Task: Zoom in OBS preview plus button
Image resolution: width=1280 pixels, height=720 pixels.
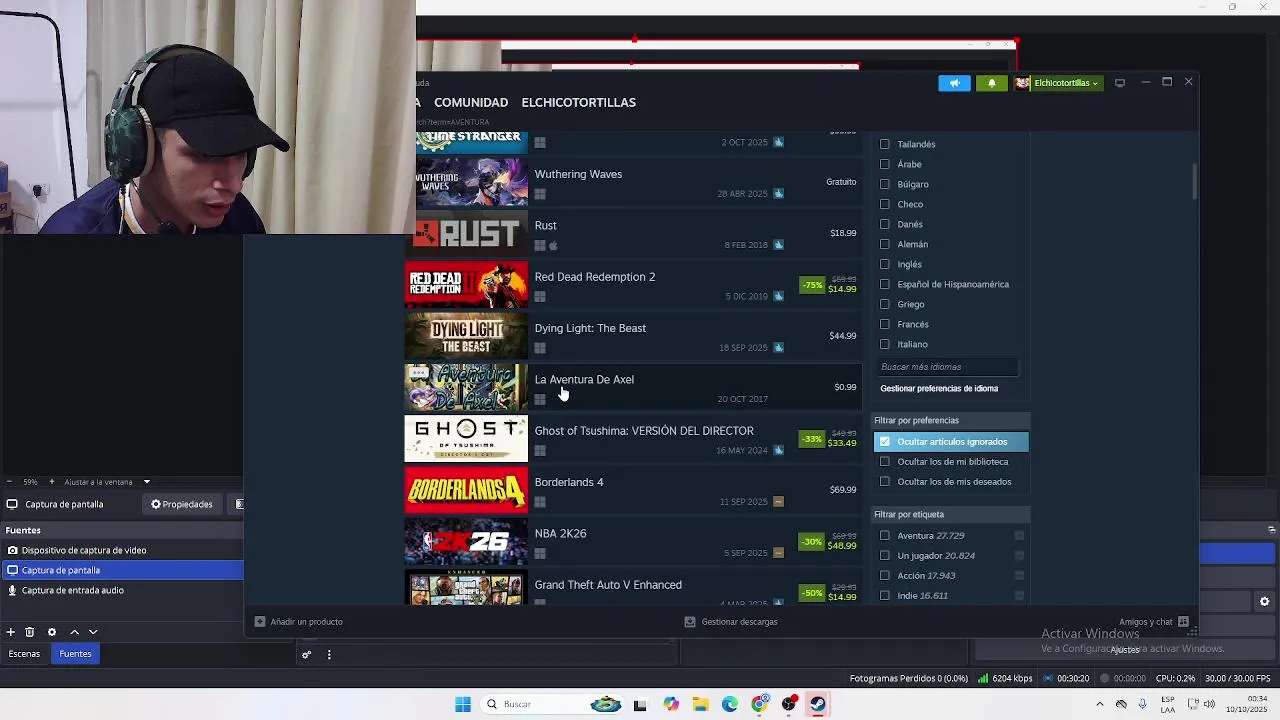Action: pos(51,482)
